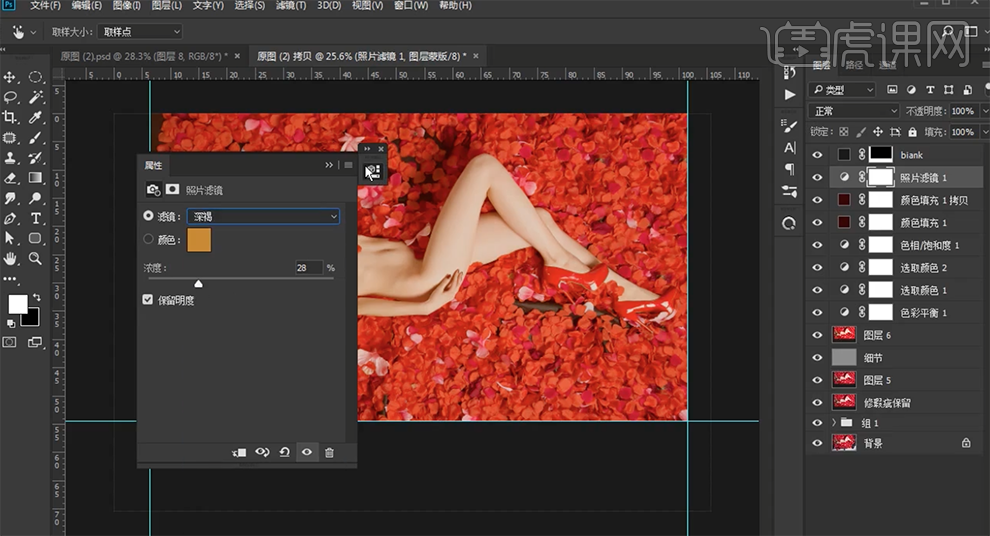Click the 属性 panel tab
990x536 pixels.
click(154, 165)
